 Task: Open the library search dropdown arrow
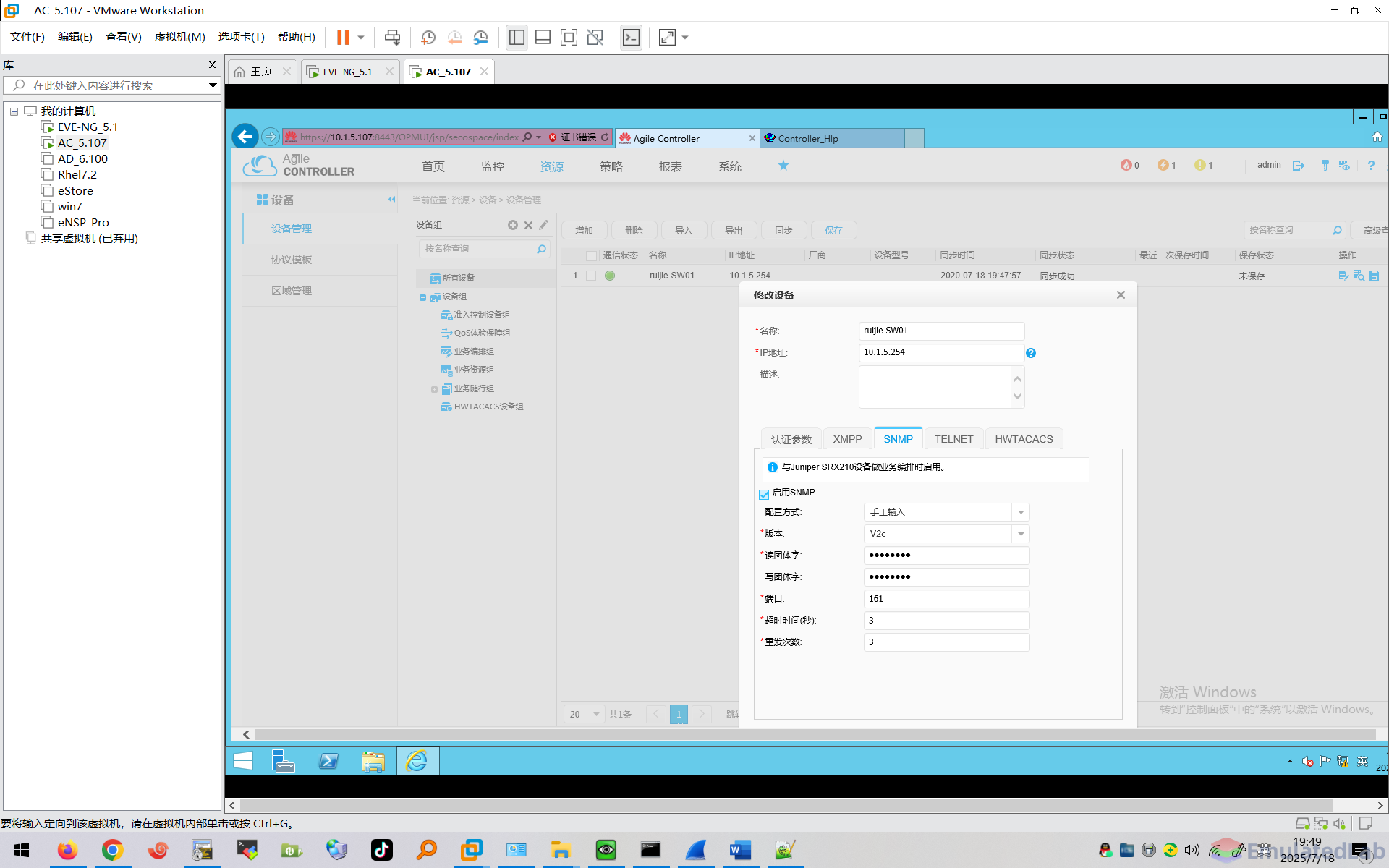213,85
